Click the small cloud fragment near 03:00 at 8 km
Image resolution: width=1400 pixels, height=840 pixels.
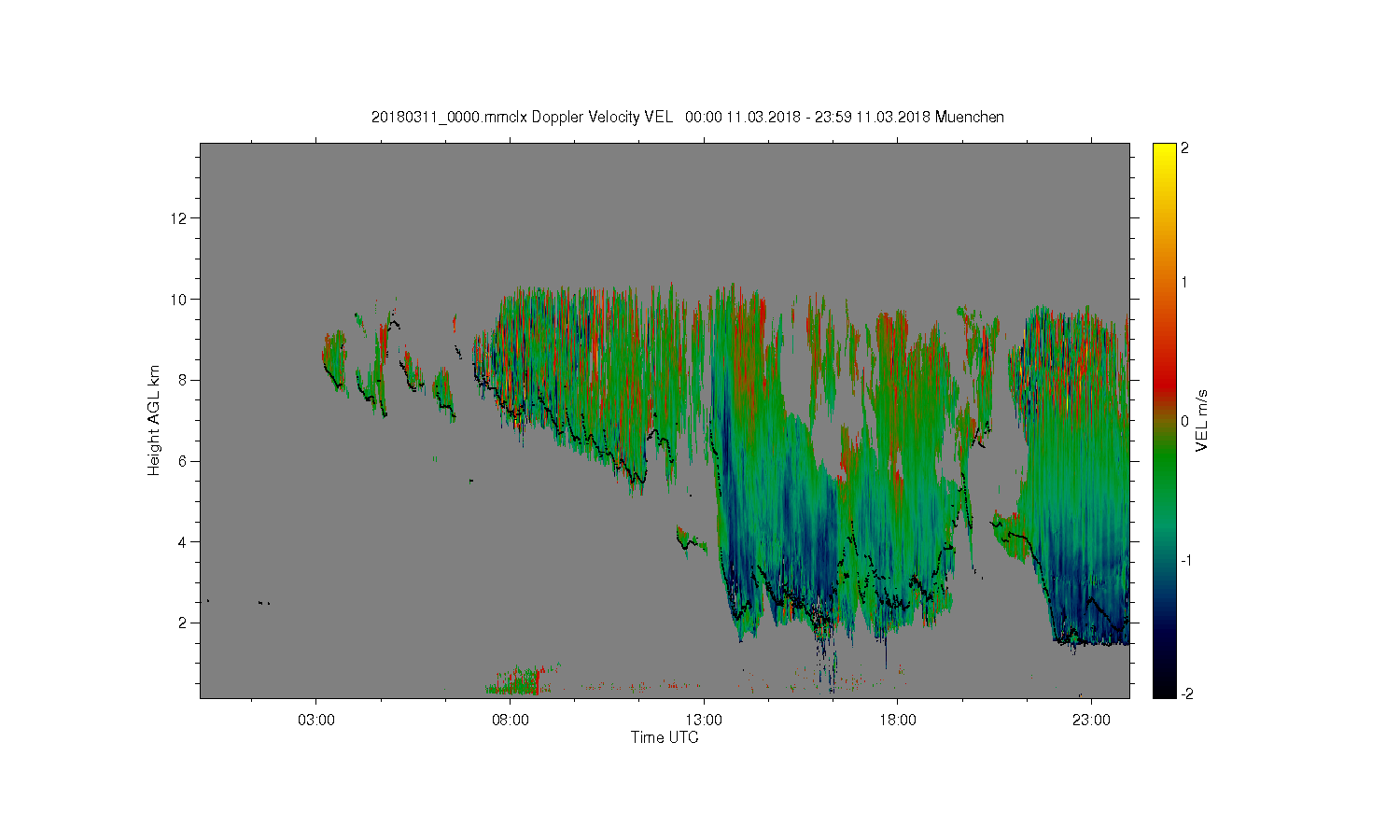[334, 359]
